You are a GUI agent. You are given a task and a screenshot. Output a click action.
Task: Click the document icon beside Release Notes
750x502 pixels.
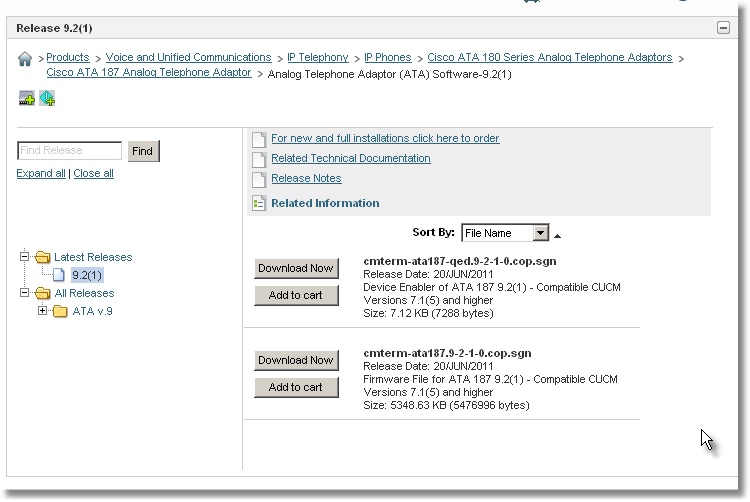tap(259, 179)
